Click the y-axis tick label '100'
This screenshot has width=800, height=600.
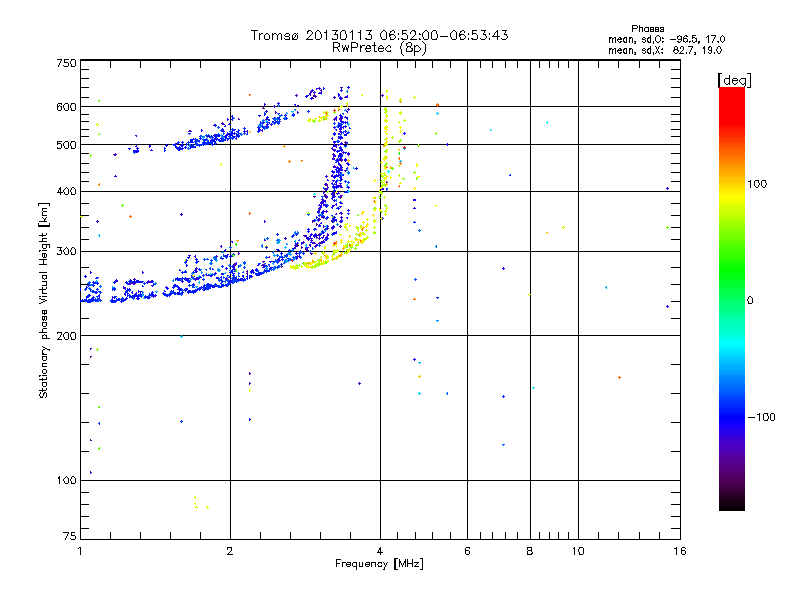tap(66, 481)
